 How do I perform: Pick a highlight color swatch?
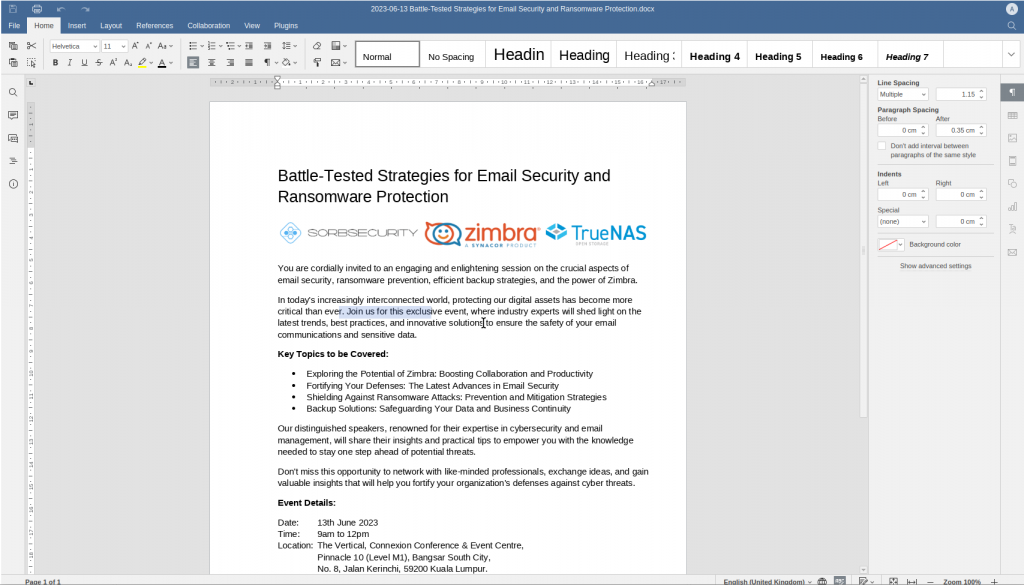[x=144, y=62]
